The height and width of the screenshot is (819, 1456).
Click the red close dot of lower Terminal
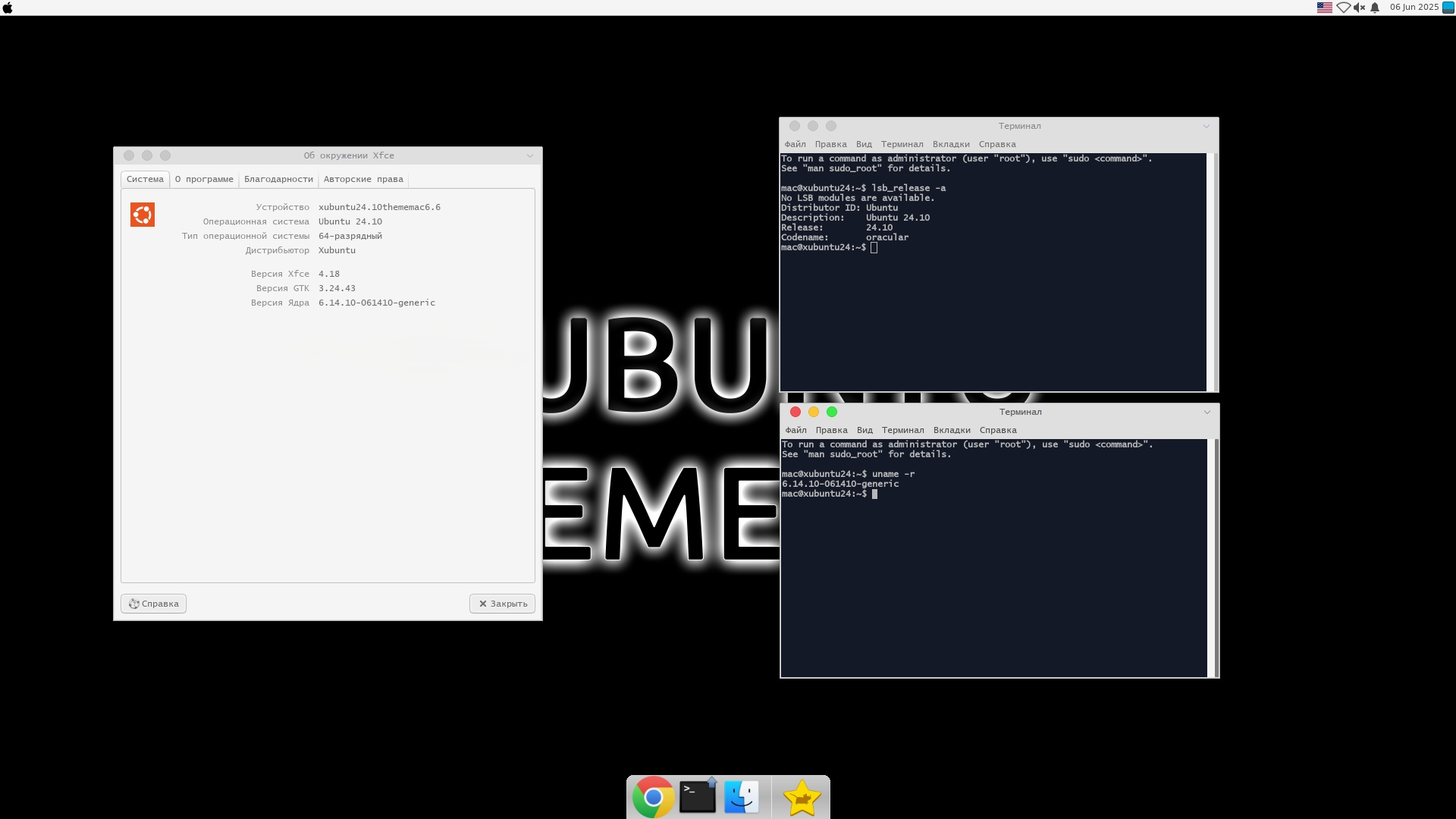[795, 412]
